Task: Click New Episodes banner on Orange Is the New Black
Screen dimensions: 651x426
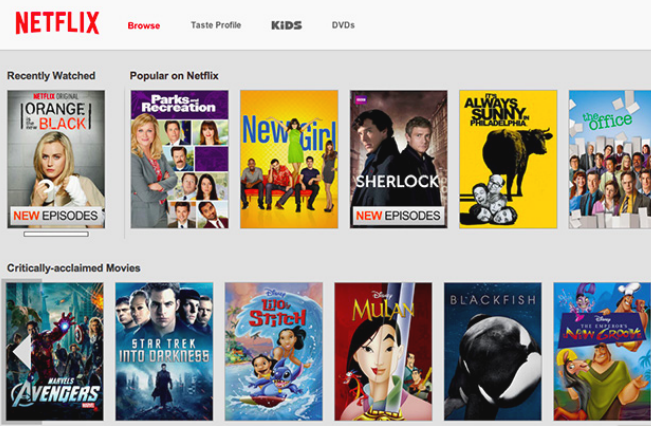Action: click(56, 216)
